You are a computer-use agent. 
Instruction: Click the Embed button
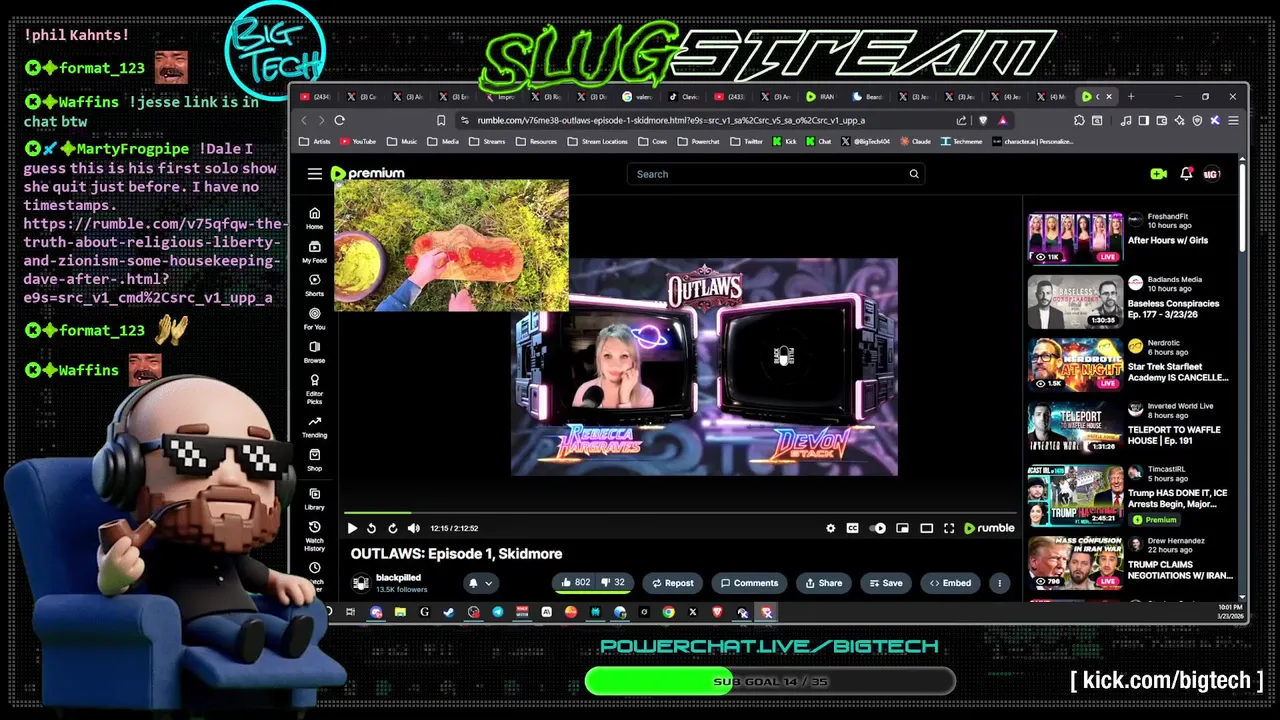click(x=949, y=583)
